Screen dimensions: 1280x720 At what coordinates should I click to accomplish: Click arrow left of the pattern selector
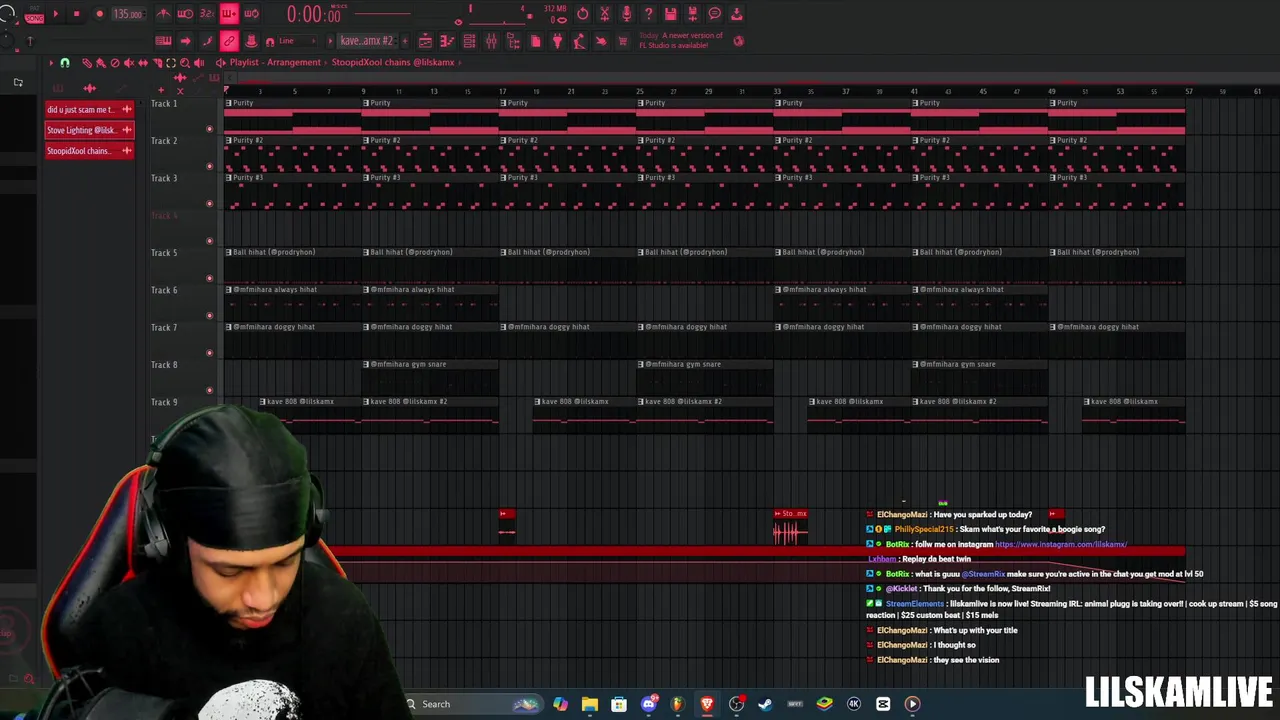point(330,41)
